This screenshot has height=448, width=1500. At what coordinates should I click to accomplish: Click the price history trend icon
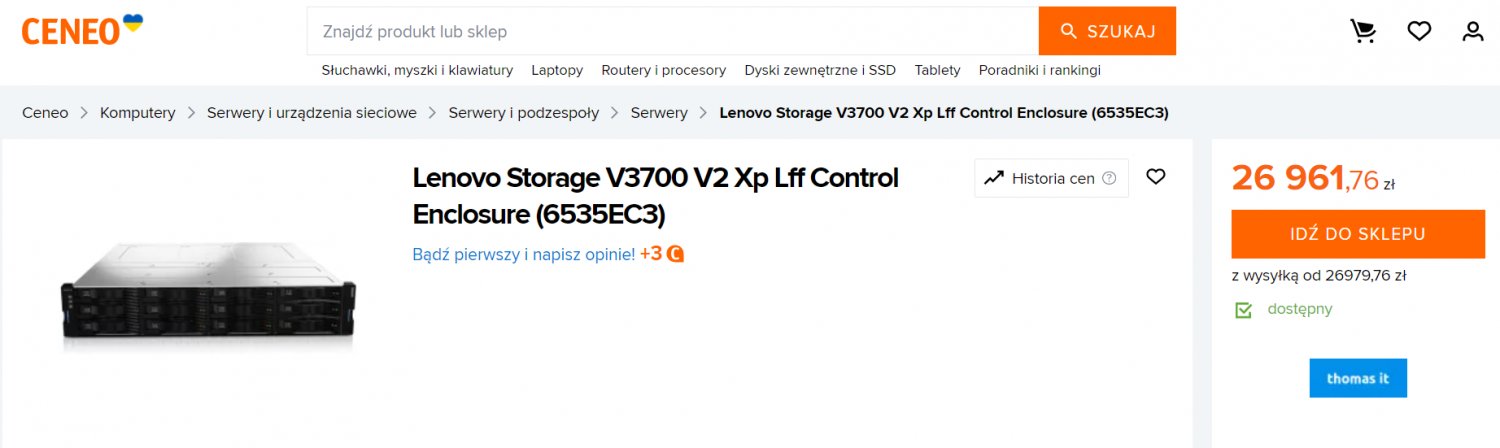(994, 178)
